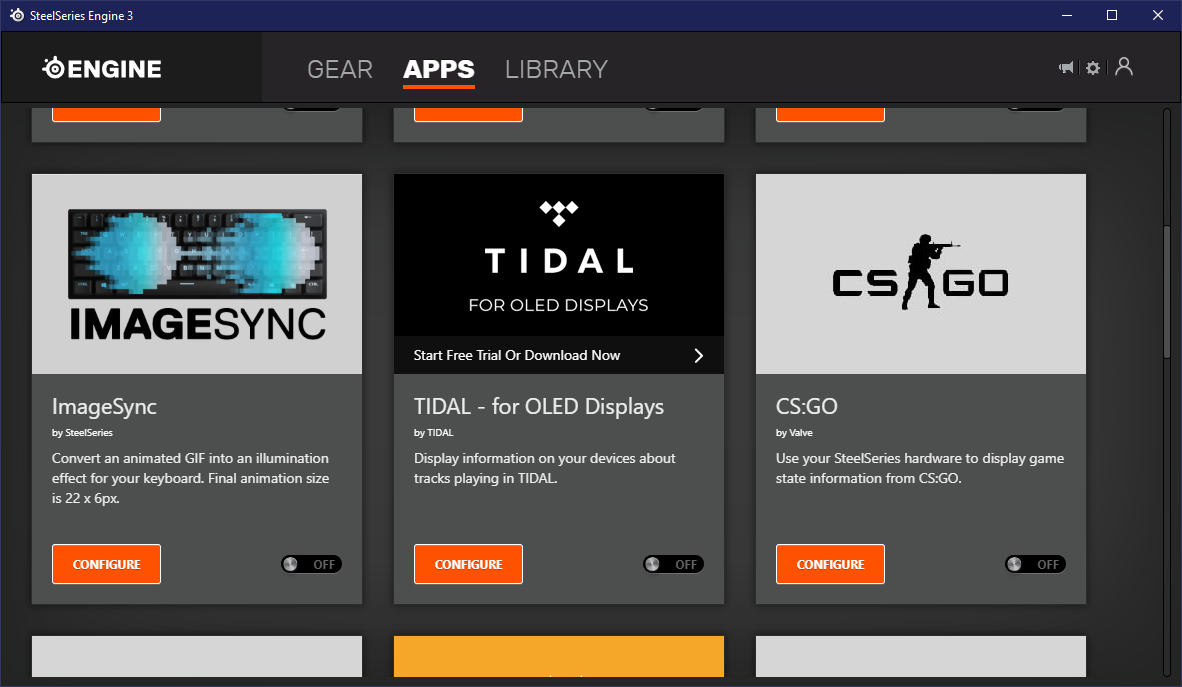1182x687 pixels.
Task: Close the SteelSeries Engine window
Action: click(1158, 15)
